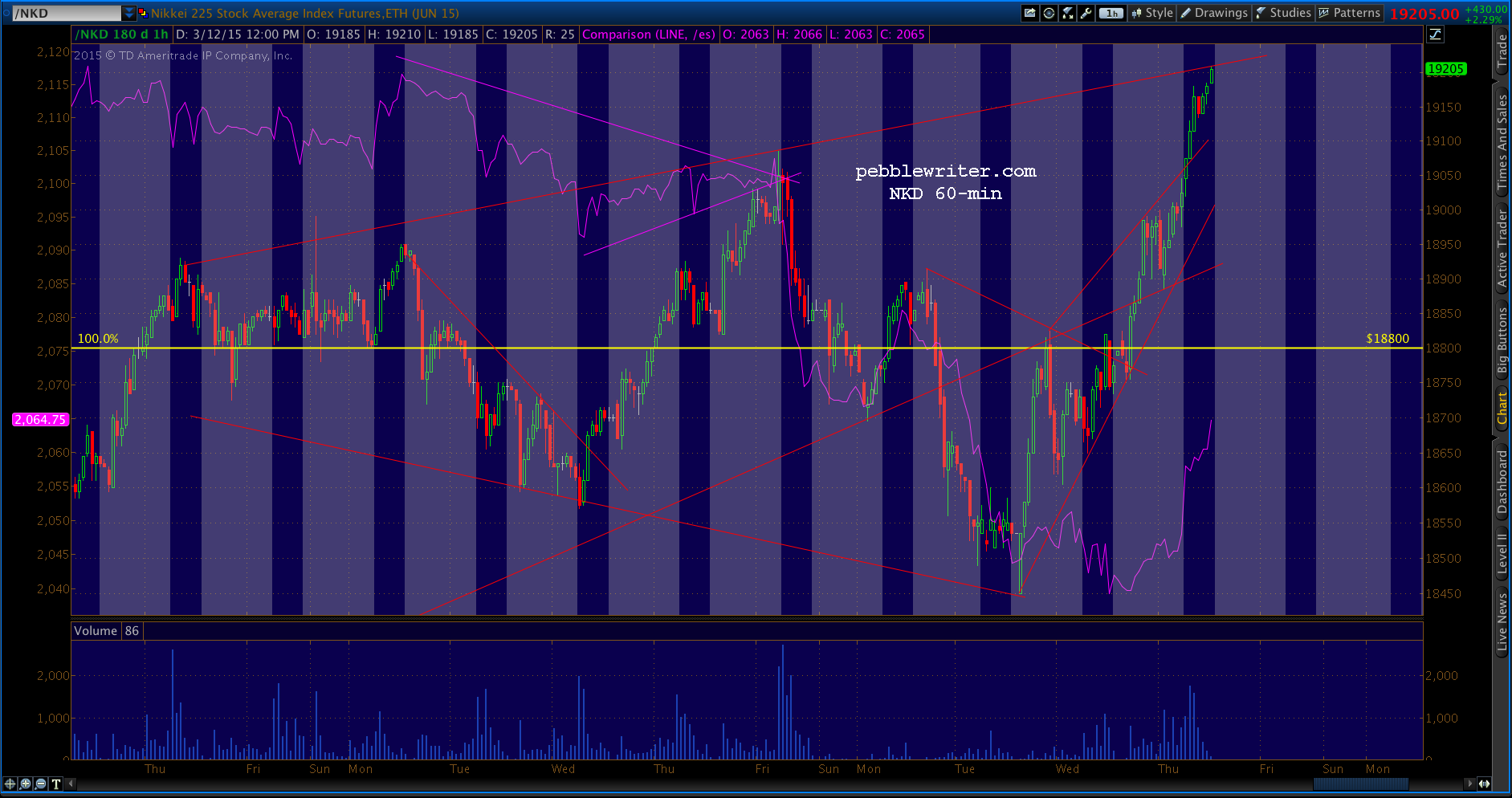Viewport: 1512px width, 798px height.
Task: Click the zoom in magnifier icon
Action: (25, 784)
